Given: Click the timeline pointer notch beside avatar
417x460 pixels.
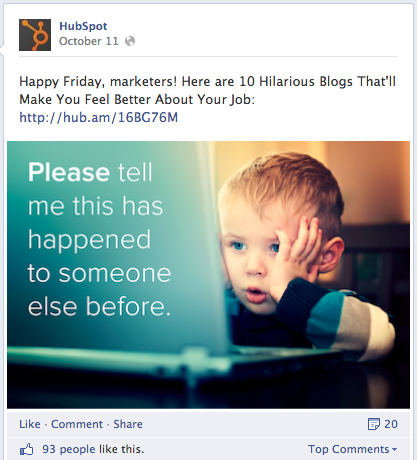Looking at the screenshot, I should point(2,48).
